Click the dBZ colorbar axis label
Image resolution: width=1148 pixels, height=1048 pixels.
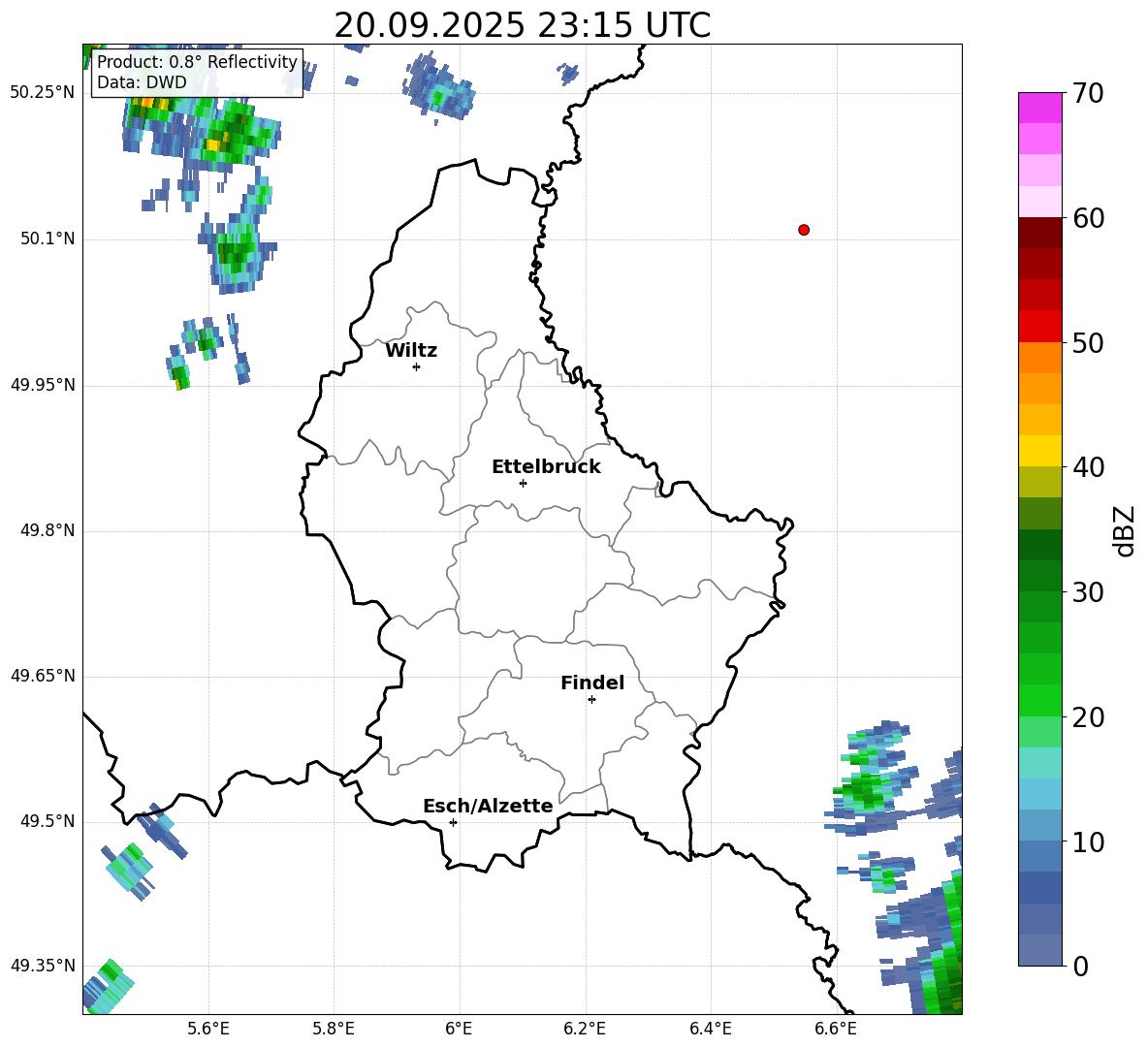click(x=1125, y=531)
